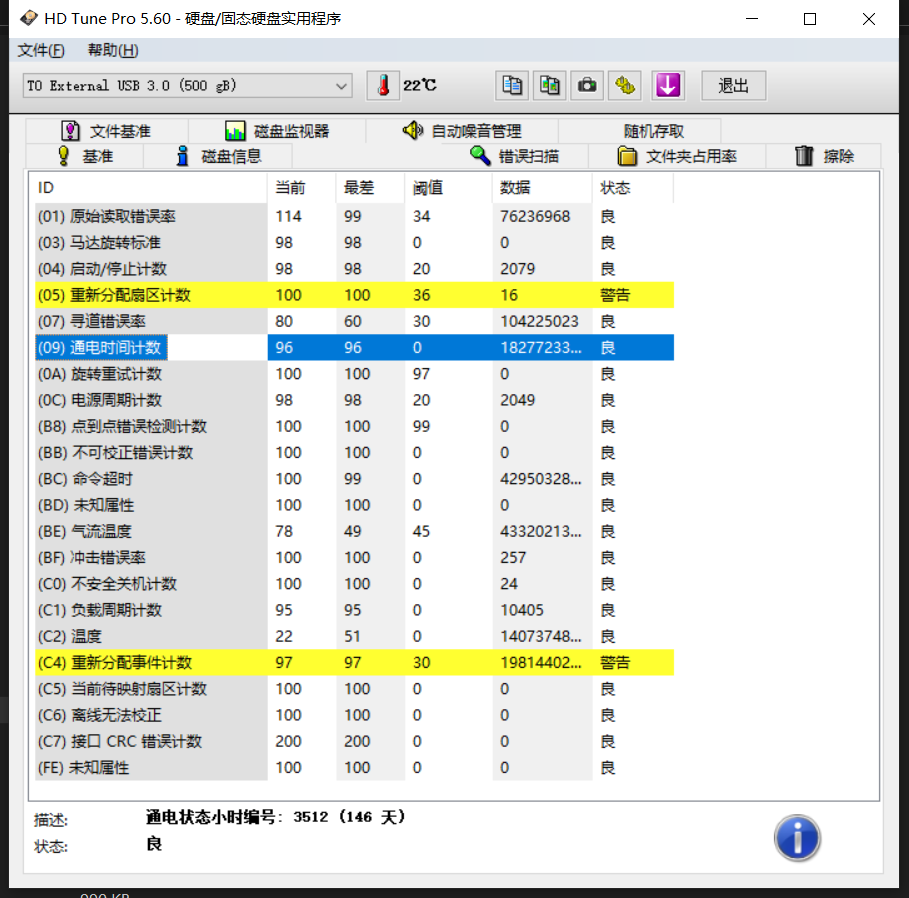This screenshot has width=909, height=898.
Task: Open the 文件 menu
Action: tap(41, 51)
